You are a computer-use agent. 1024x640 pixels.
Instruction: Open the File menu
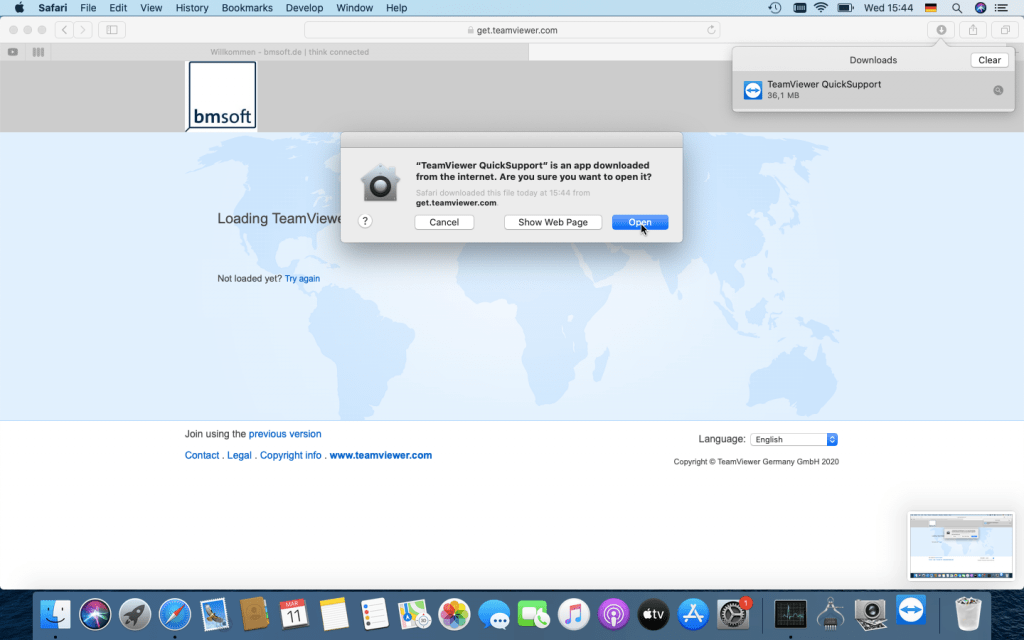[88, 8]
